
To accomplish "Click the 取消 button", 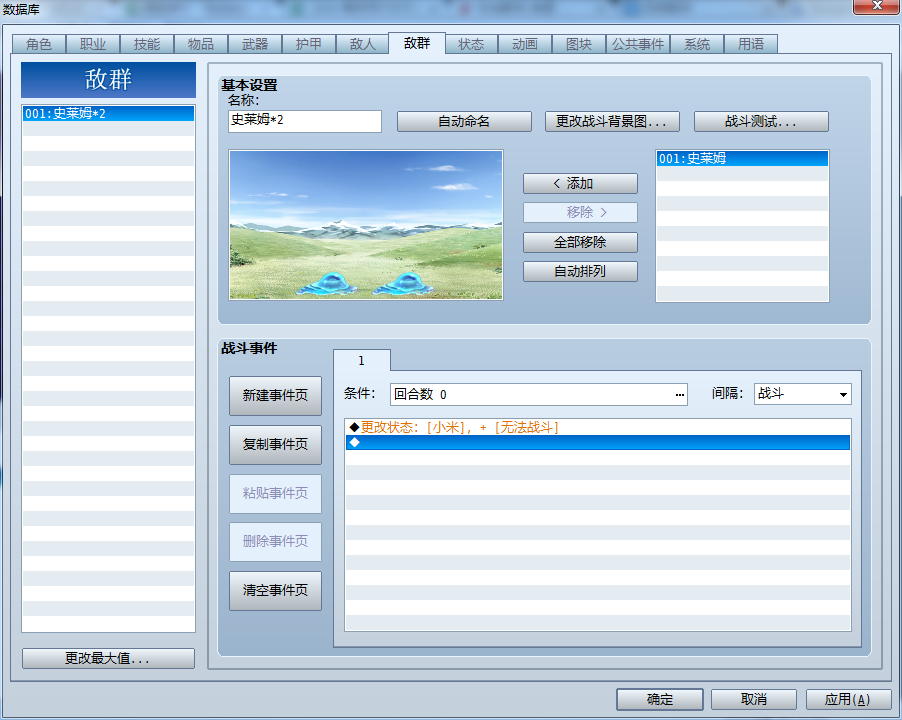I will point(754,699).
